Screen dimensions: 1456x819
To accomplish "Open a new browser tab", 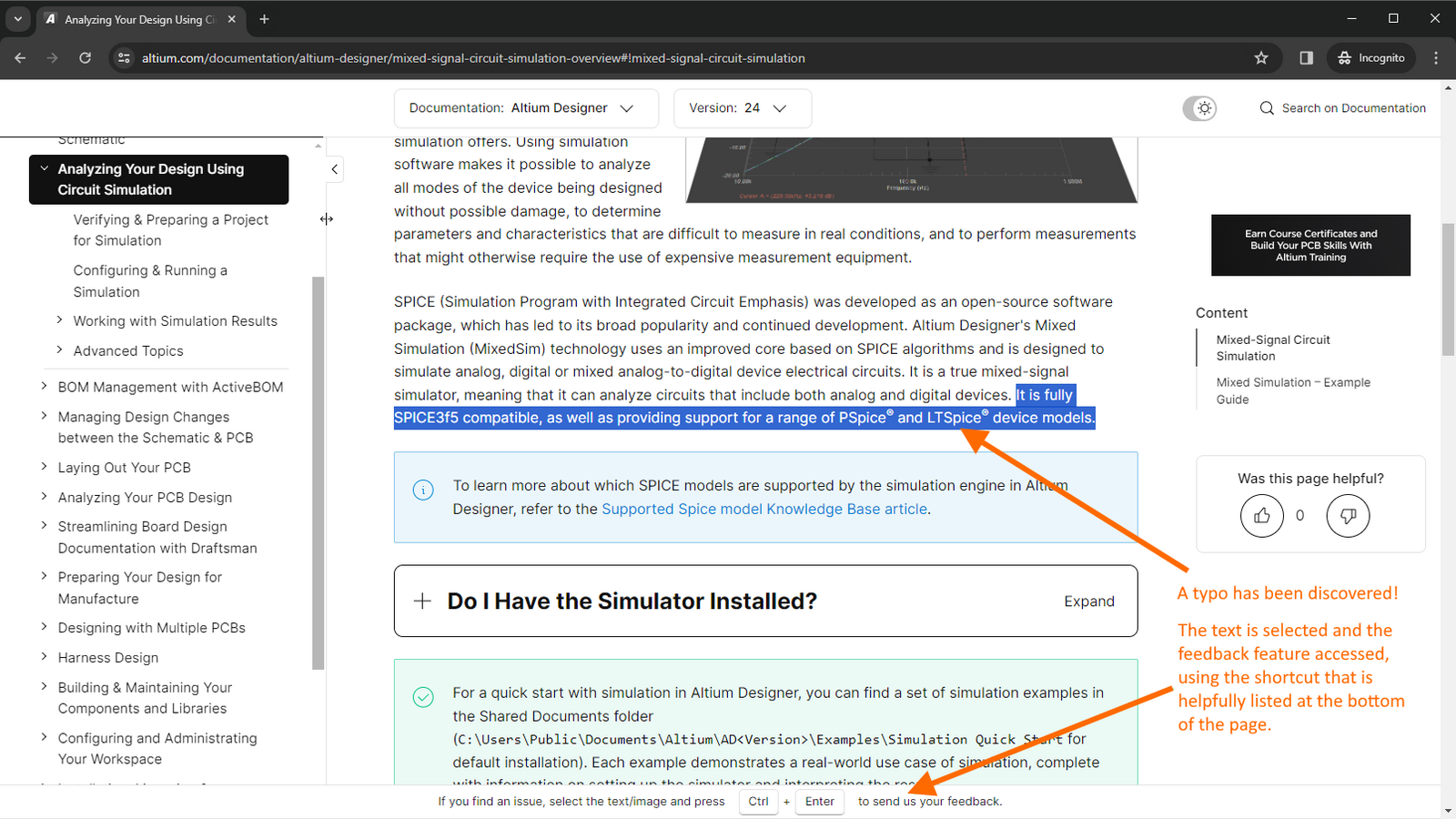I will point(264,19).
